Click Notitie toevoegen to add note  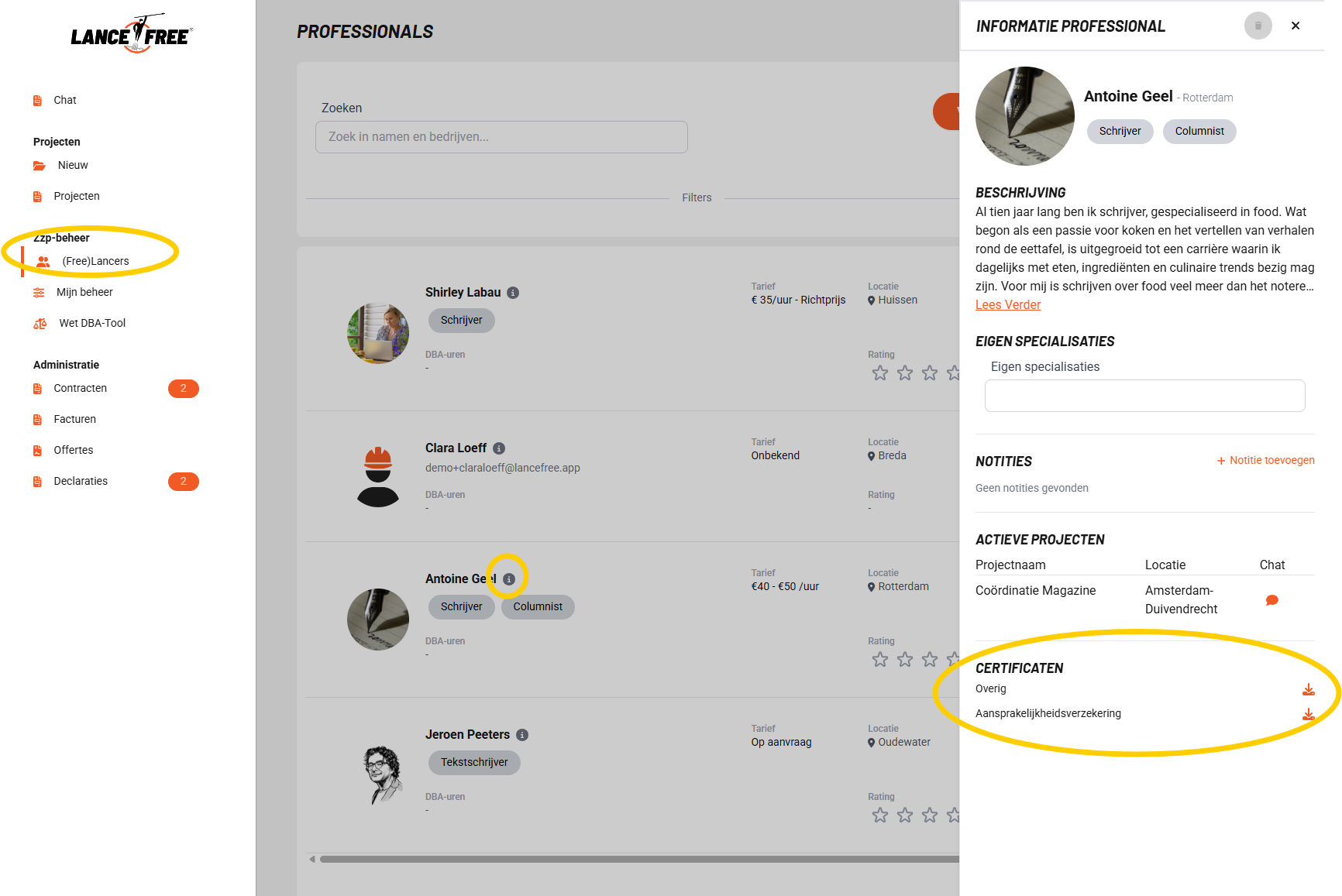pos(1265,460)
